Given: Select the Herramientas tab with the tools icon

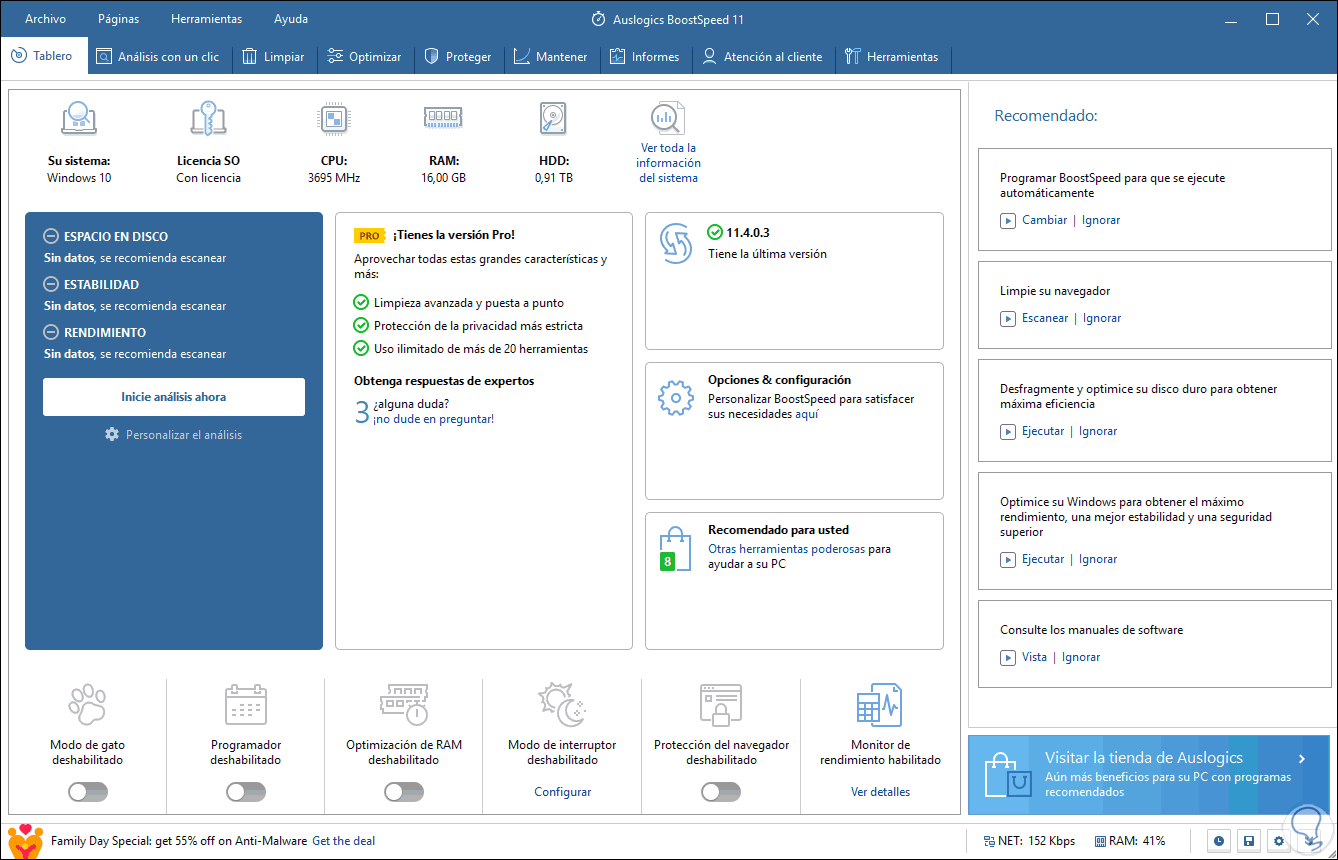Looking at the screenshot, I should [892, 57].
